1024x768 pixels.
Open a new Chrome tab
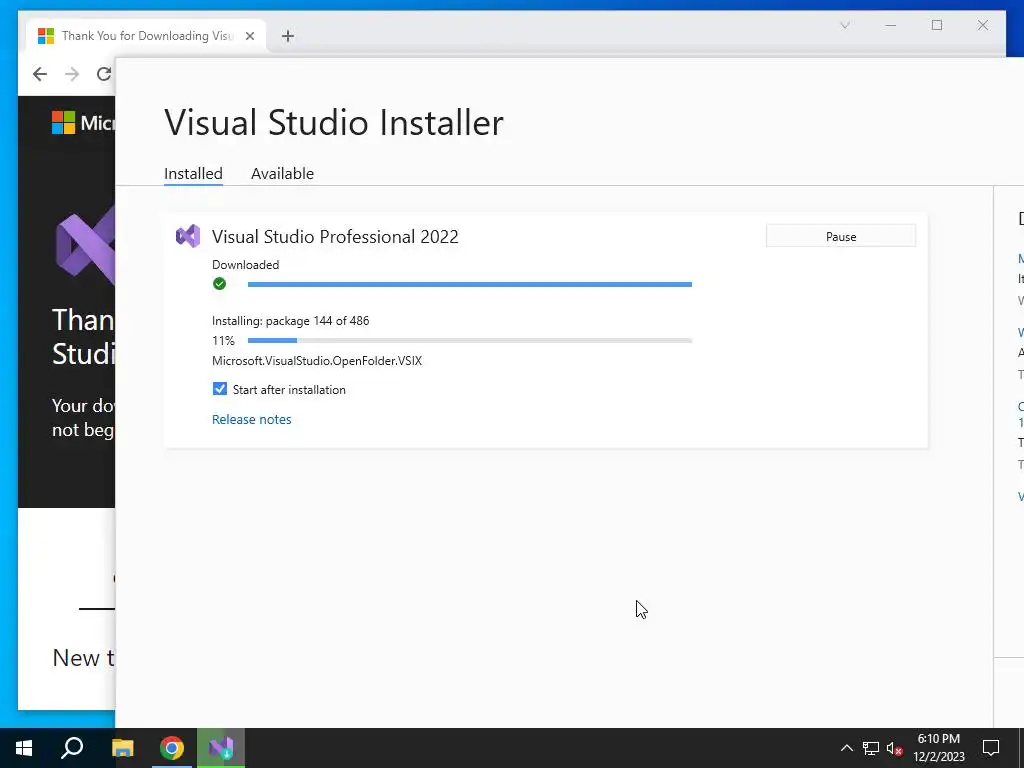point(287,36)
